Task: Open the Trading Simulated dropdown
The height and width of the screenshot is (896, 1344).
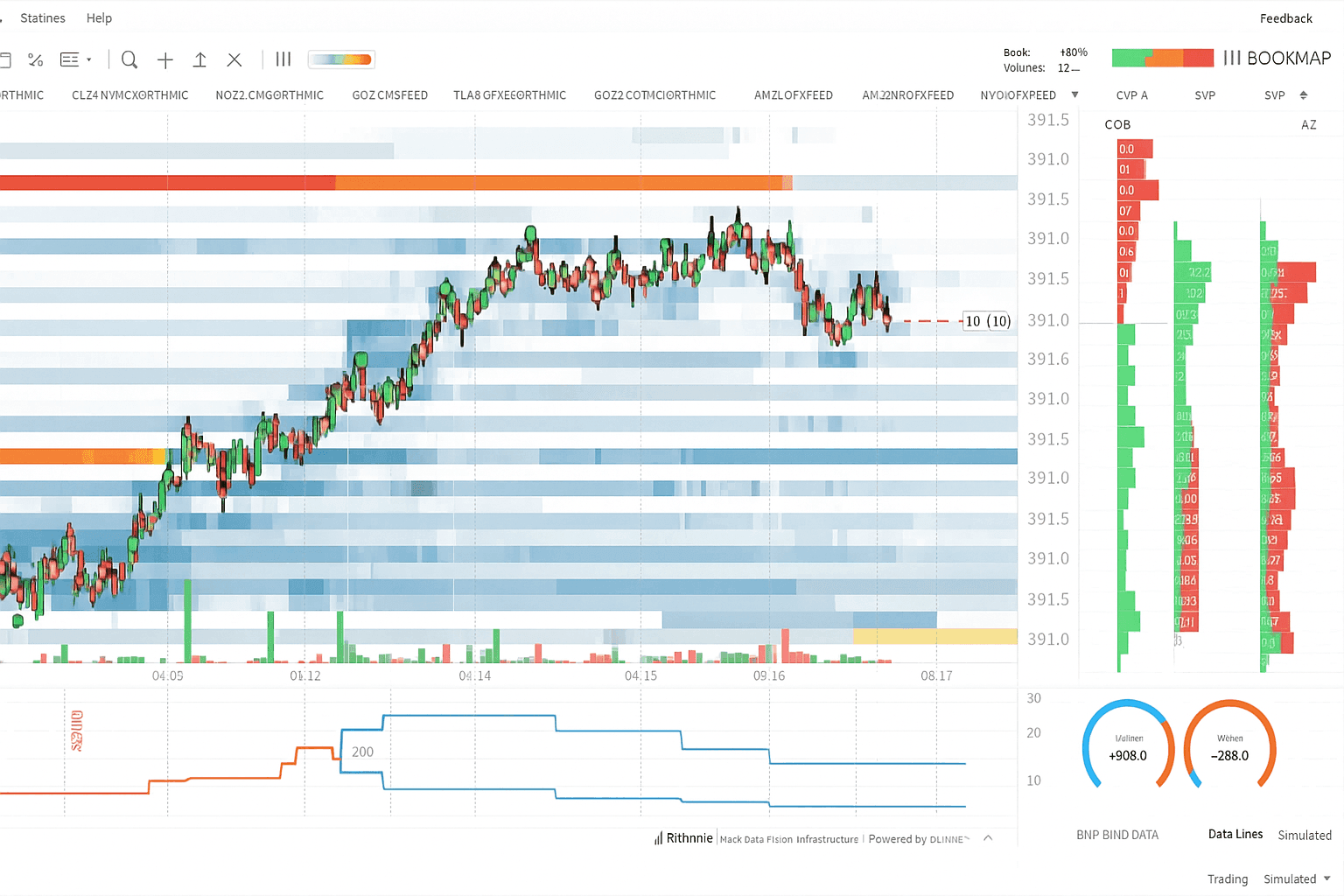Action: 1327,878
